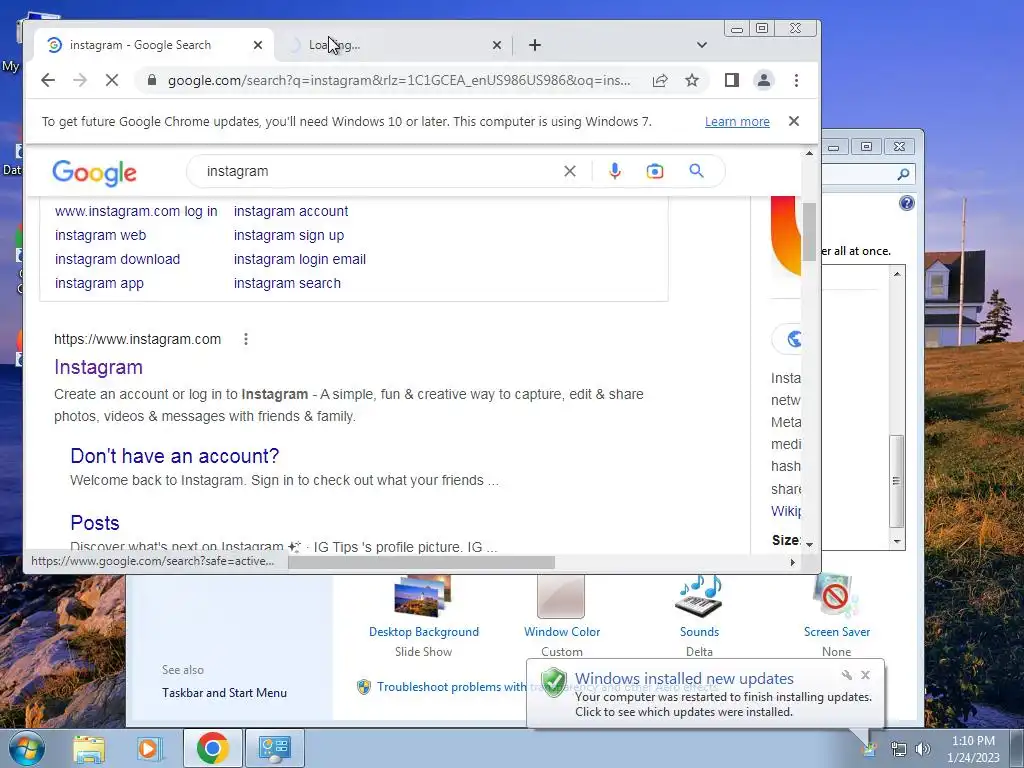Open the Instagram search result title
This screenshot has width=1024, height=768.
coord(99,367)
